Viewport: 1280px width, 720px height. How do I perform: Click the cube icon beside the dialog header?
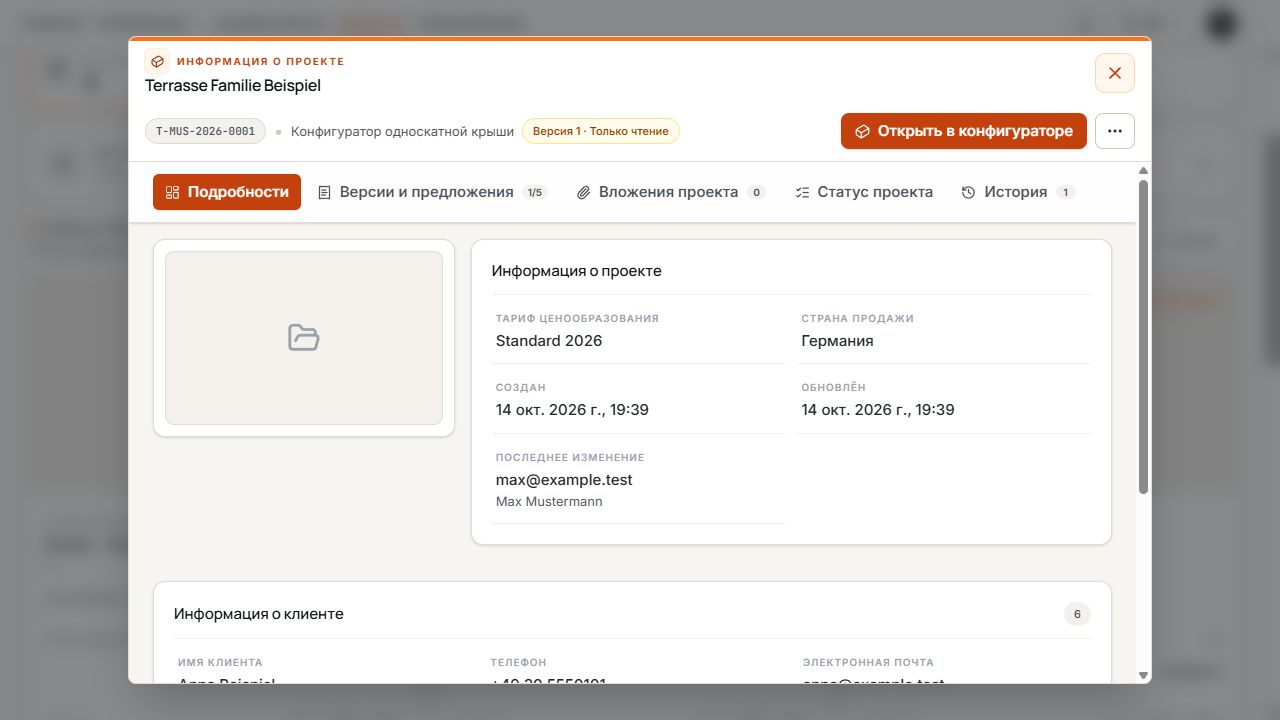point(157,62)
